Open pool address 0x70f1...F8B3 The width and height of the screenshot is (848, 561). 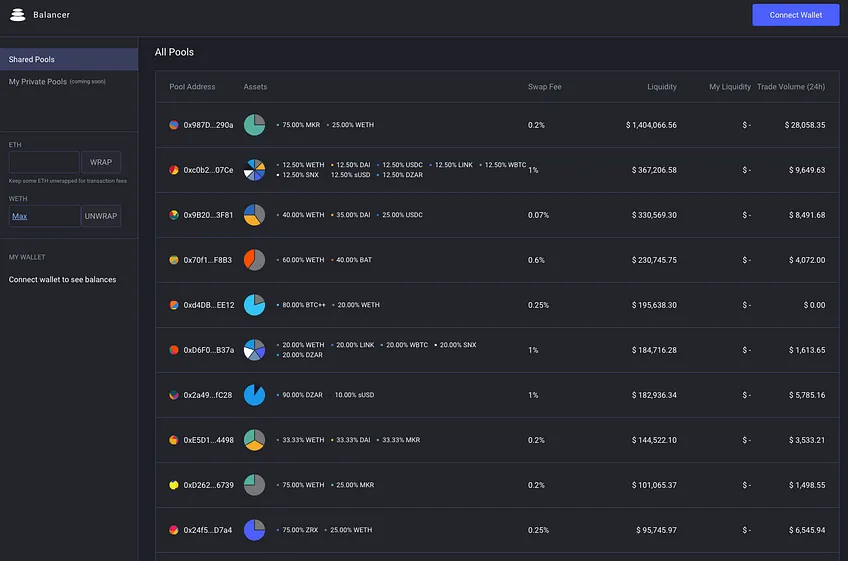[208, 260]
